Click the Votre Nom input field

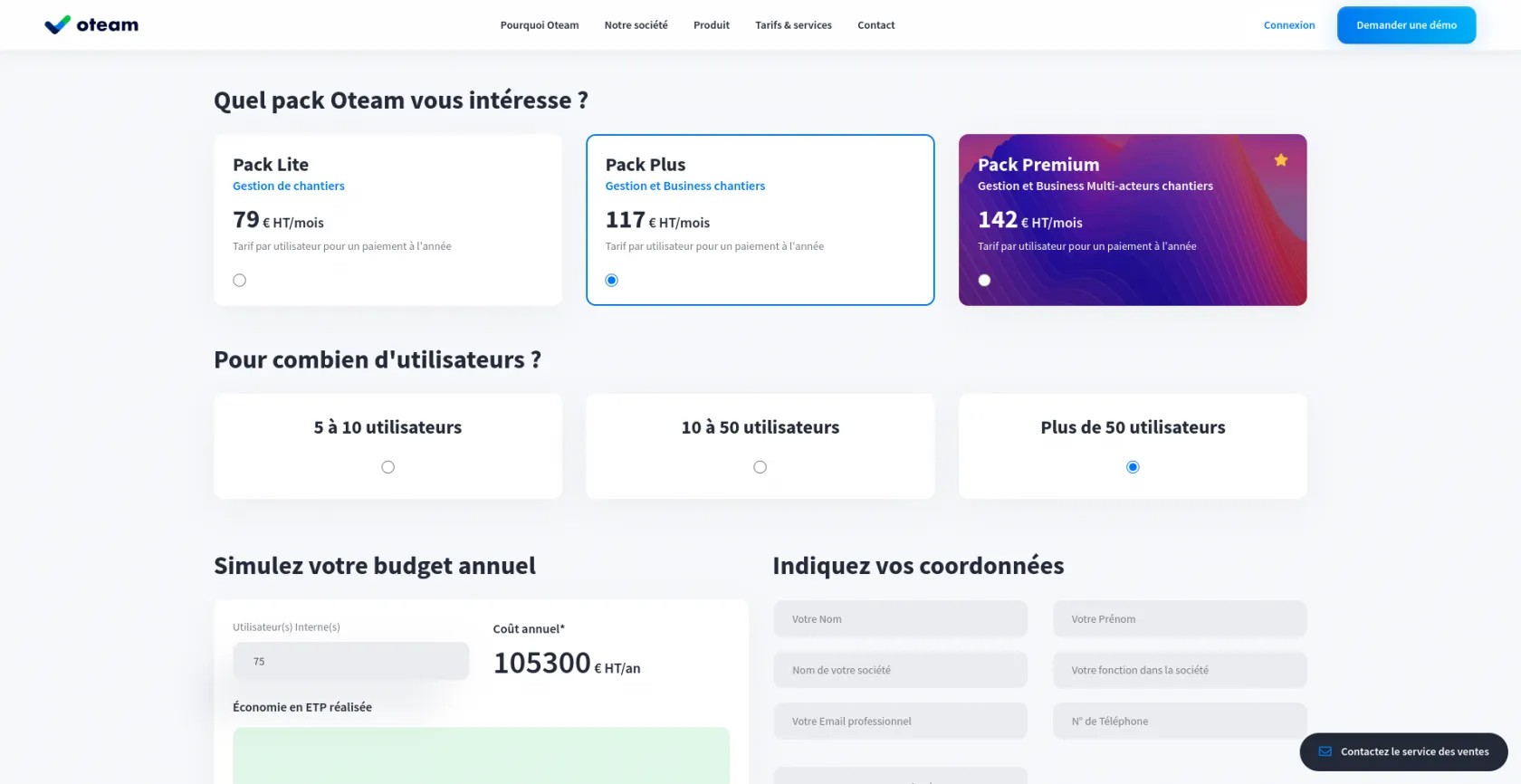click(900, 619)
